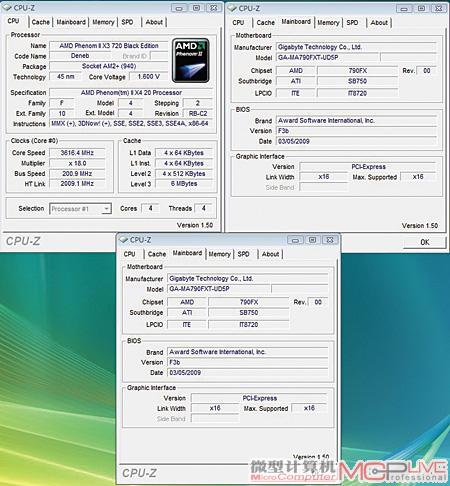Click BIOS Version F3b in bottom window
Image resolution: width=450 pixels, height=486 pixels.
pos(248,362)
